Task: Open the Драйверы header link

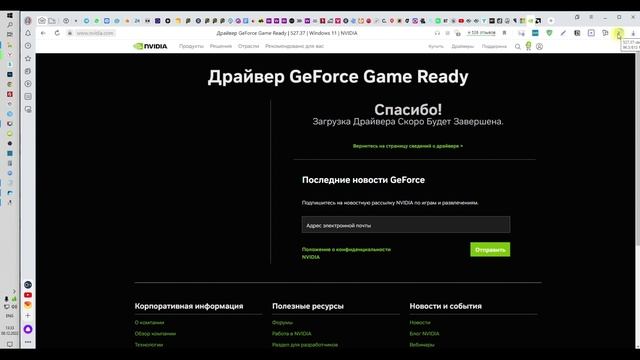Action: point(463,47)
